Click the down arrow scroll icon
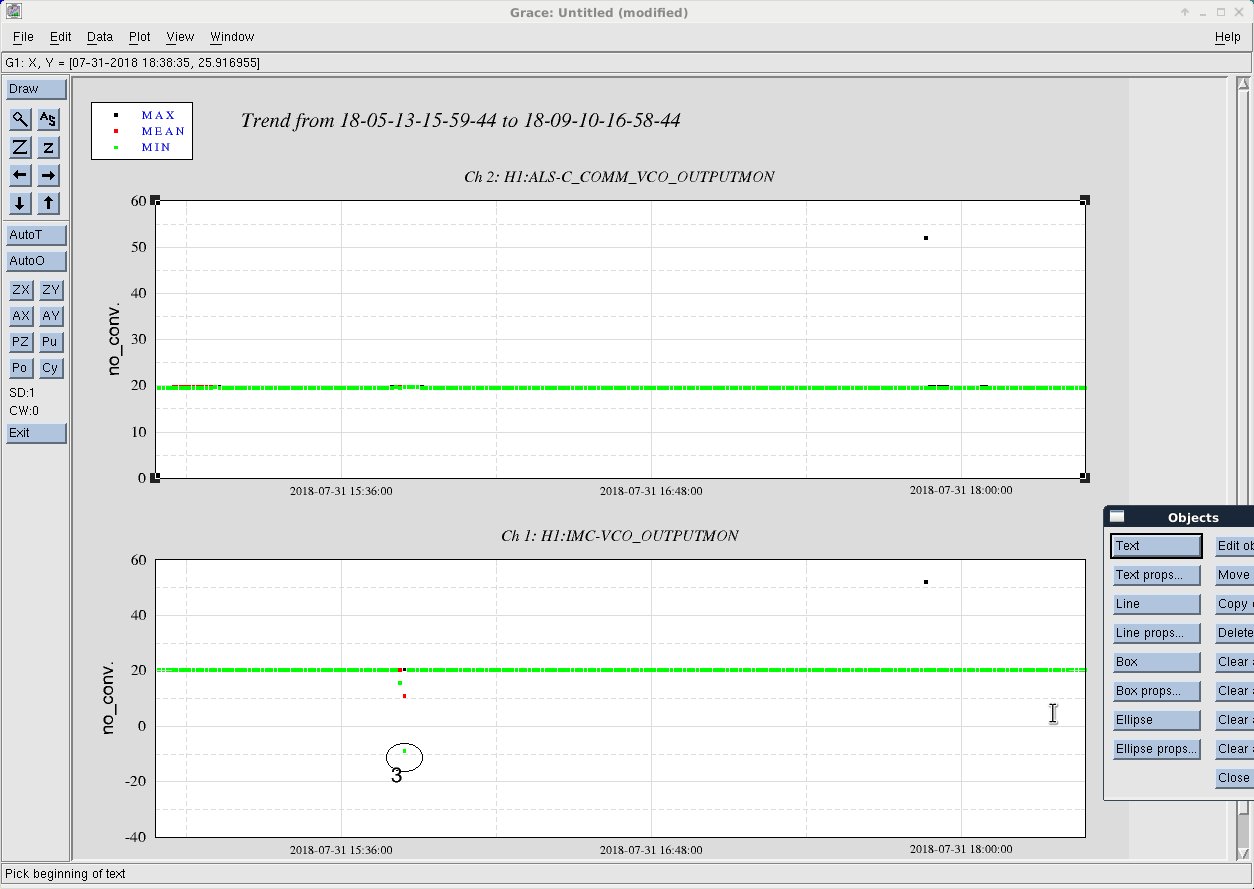The width and height of the screenshot is (1254, 889). click(20, 203)
